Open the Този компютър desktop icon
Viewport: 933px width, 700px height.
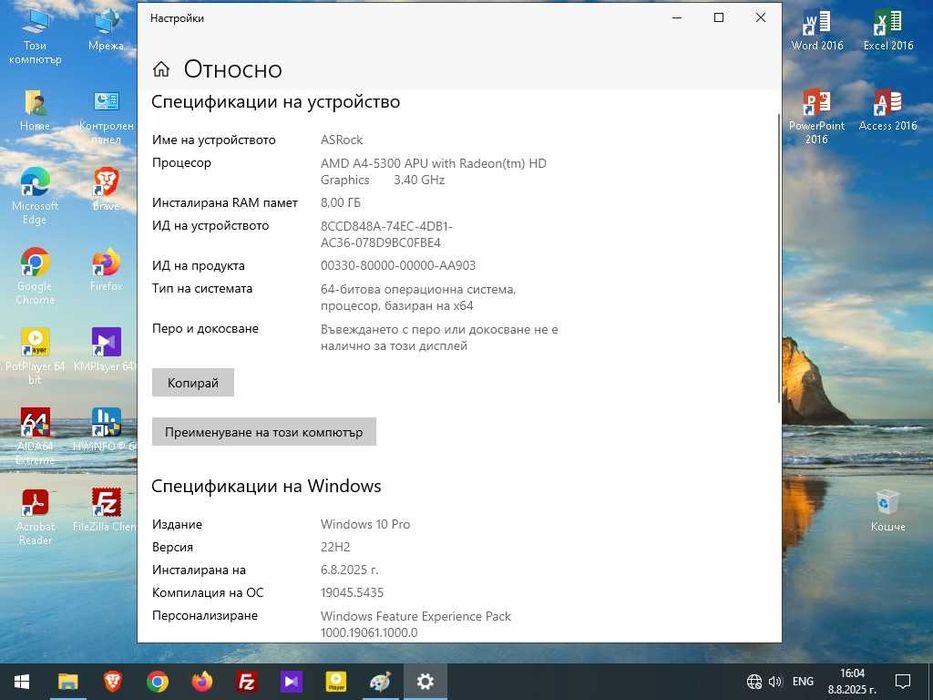(35, 36)
